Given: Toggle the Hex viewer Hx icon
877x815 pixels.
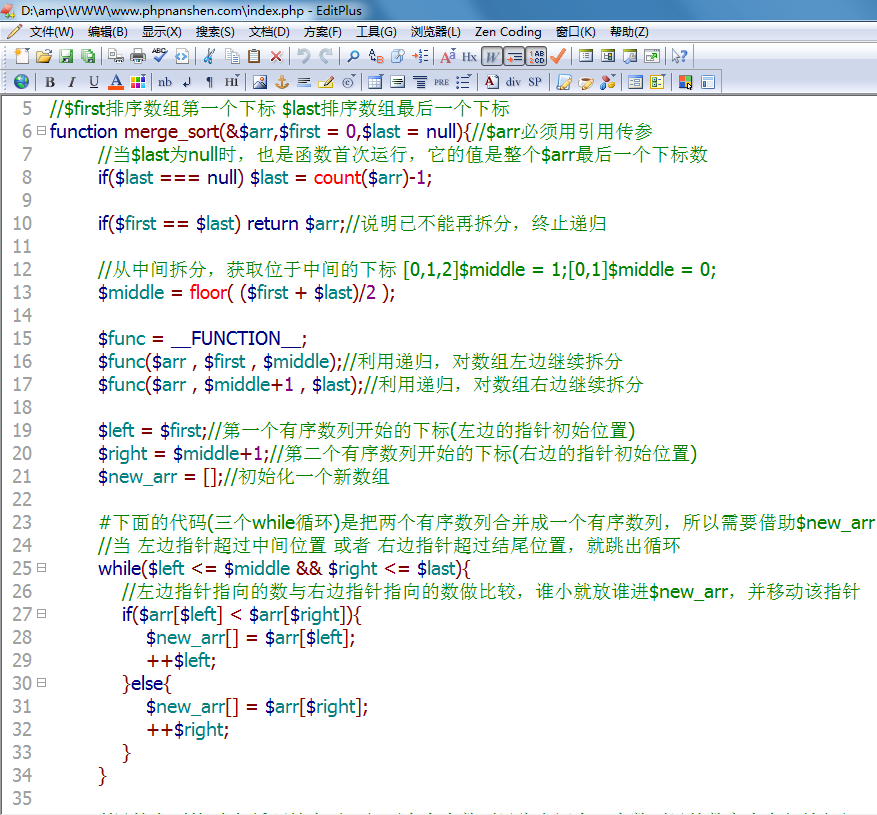Looking at the screenshot, I should point(469,56).
